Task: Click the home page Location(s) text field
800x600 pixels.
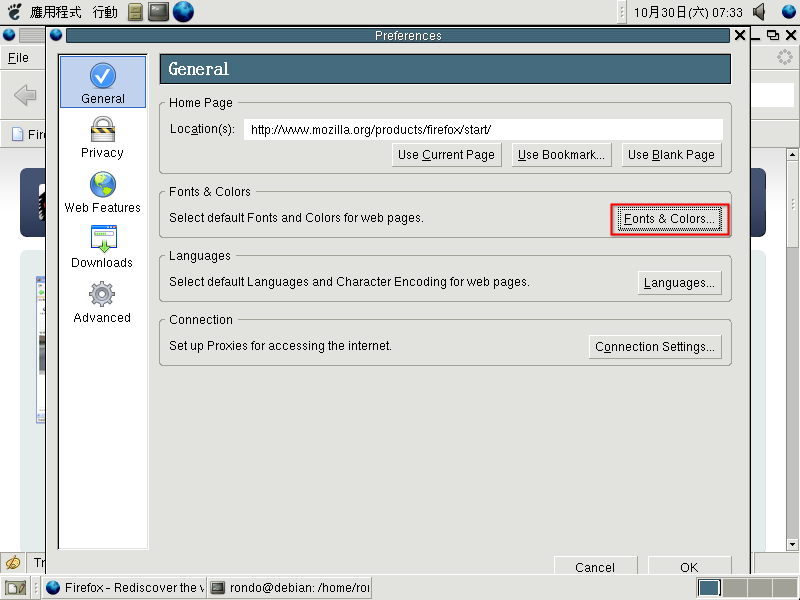Action: 483,130
